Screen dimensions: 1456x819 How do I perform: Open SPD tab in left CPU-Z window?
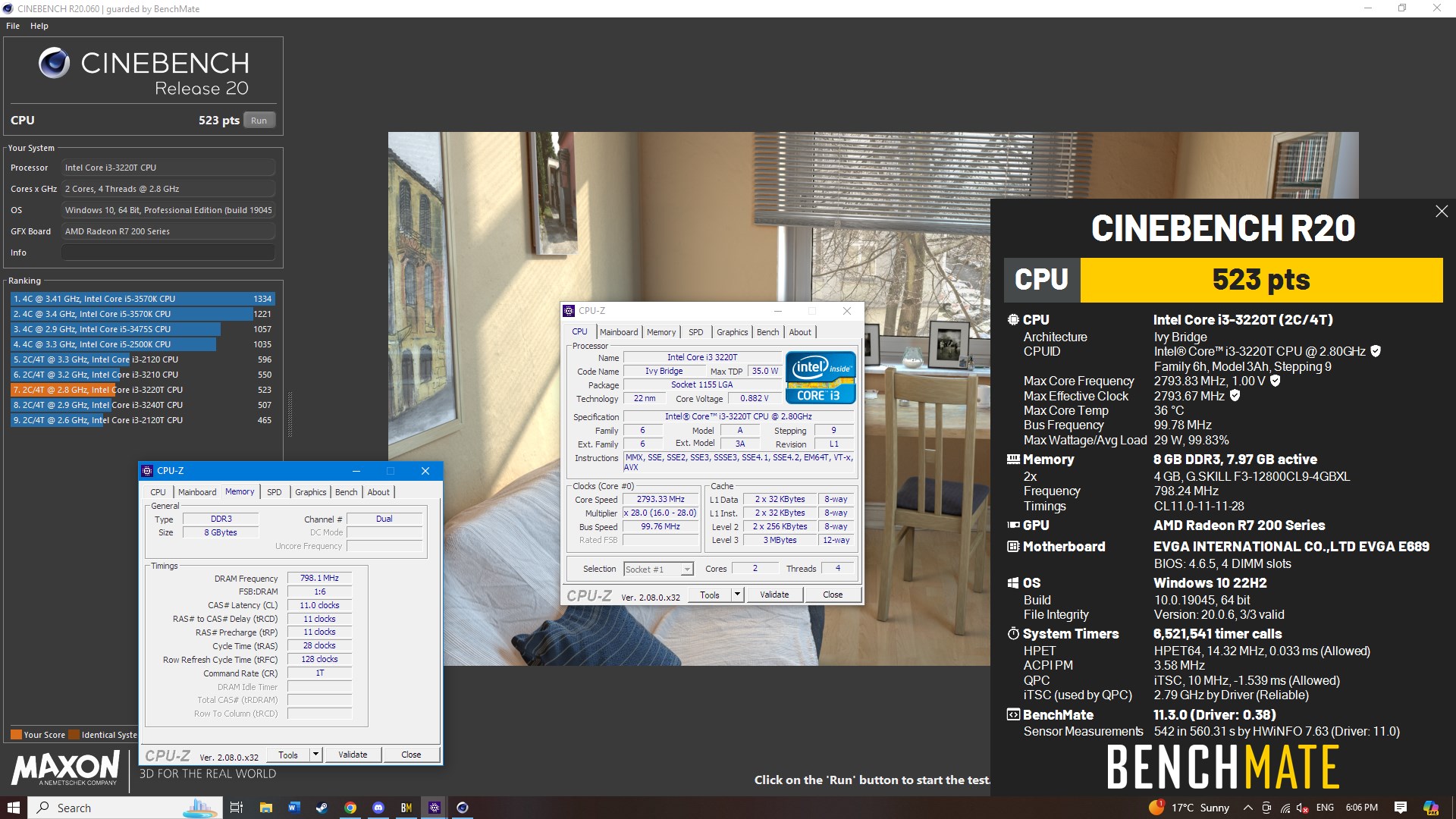[274, 492]
